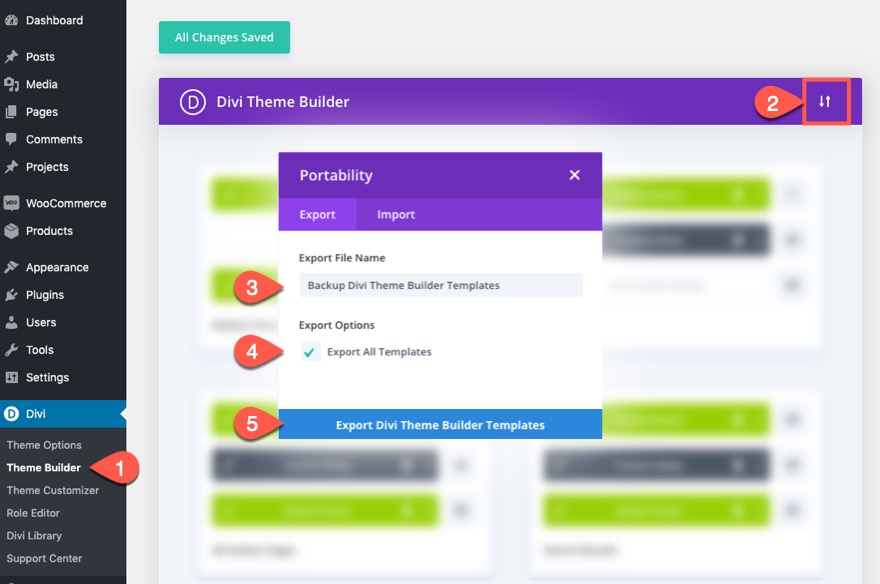
Task: Click the Export File Name input field
Action: pyautogui.click(x=441, y=285)
